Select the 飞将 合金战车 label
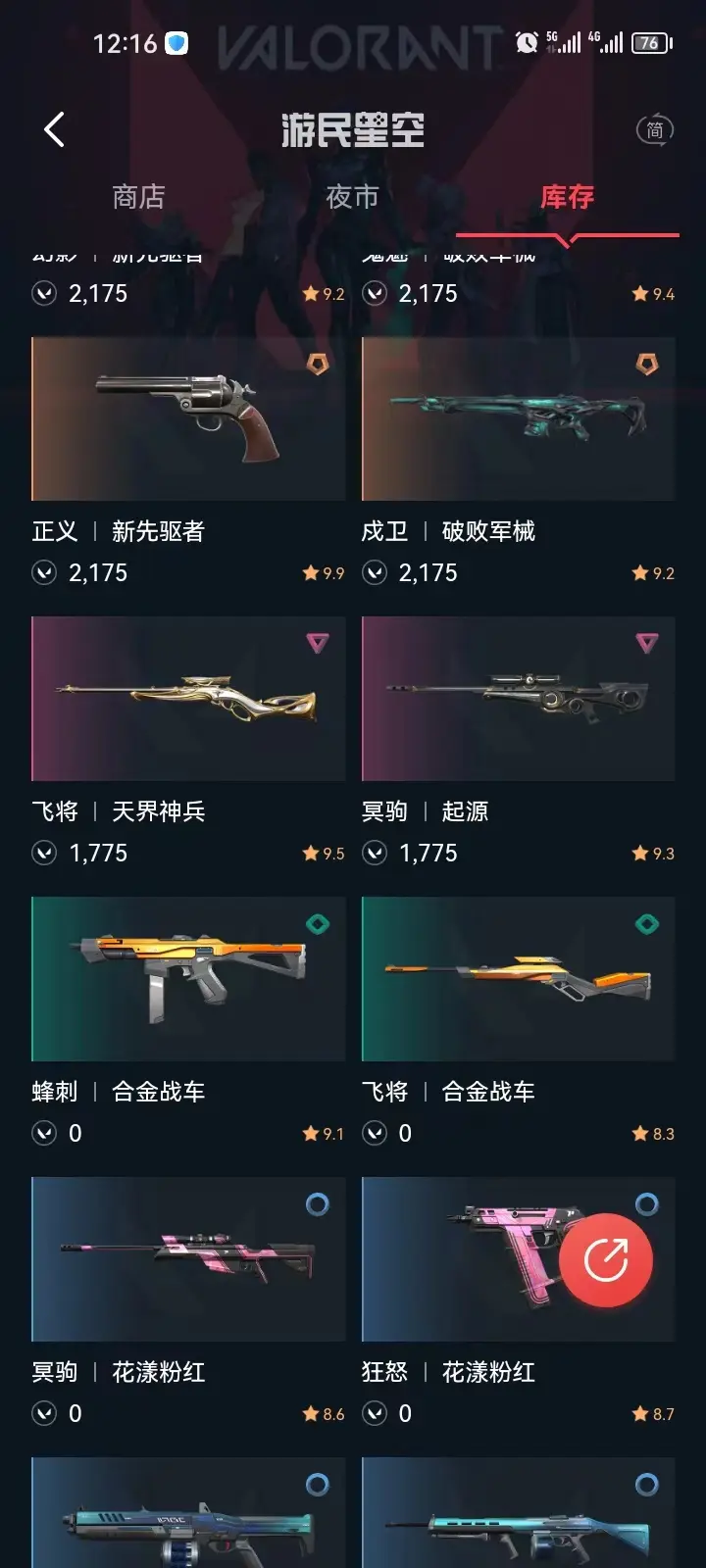Viewport: 706px width, 1568px height. click(x=448, y=1092)
